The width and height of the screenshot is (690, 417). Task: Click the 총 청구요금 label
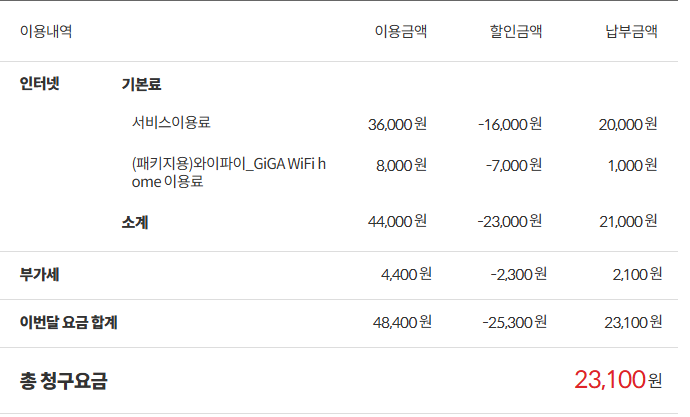tap(63, 380)
